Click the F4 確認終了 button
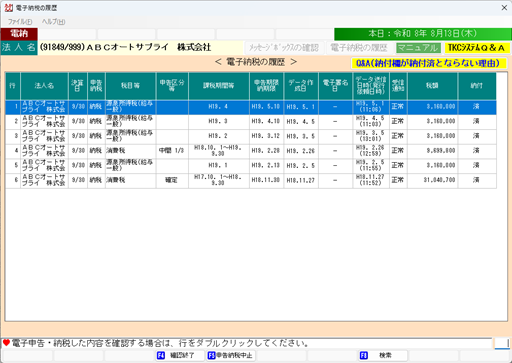 [180, 355]
